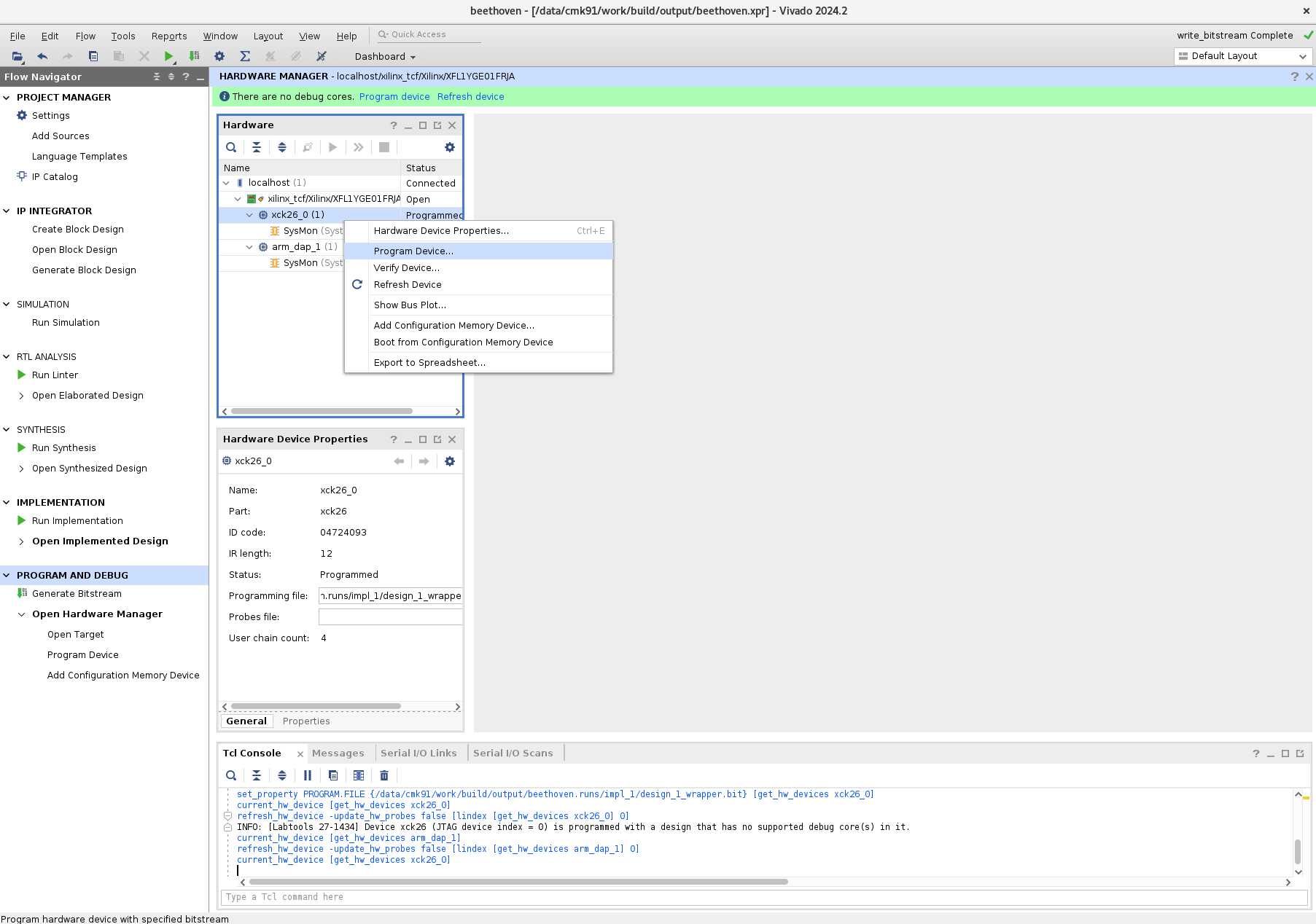The width and height of the screenshot is (1316, 924).
Task: Expand Open Synthesized Design
Action: tap(21, 469)
